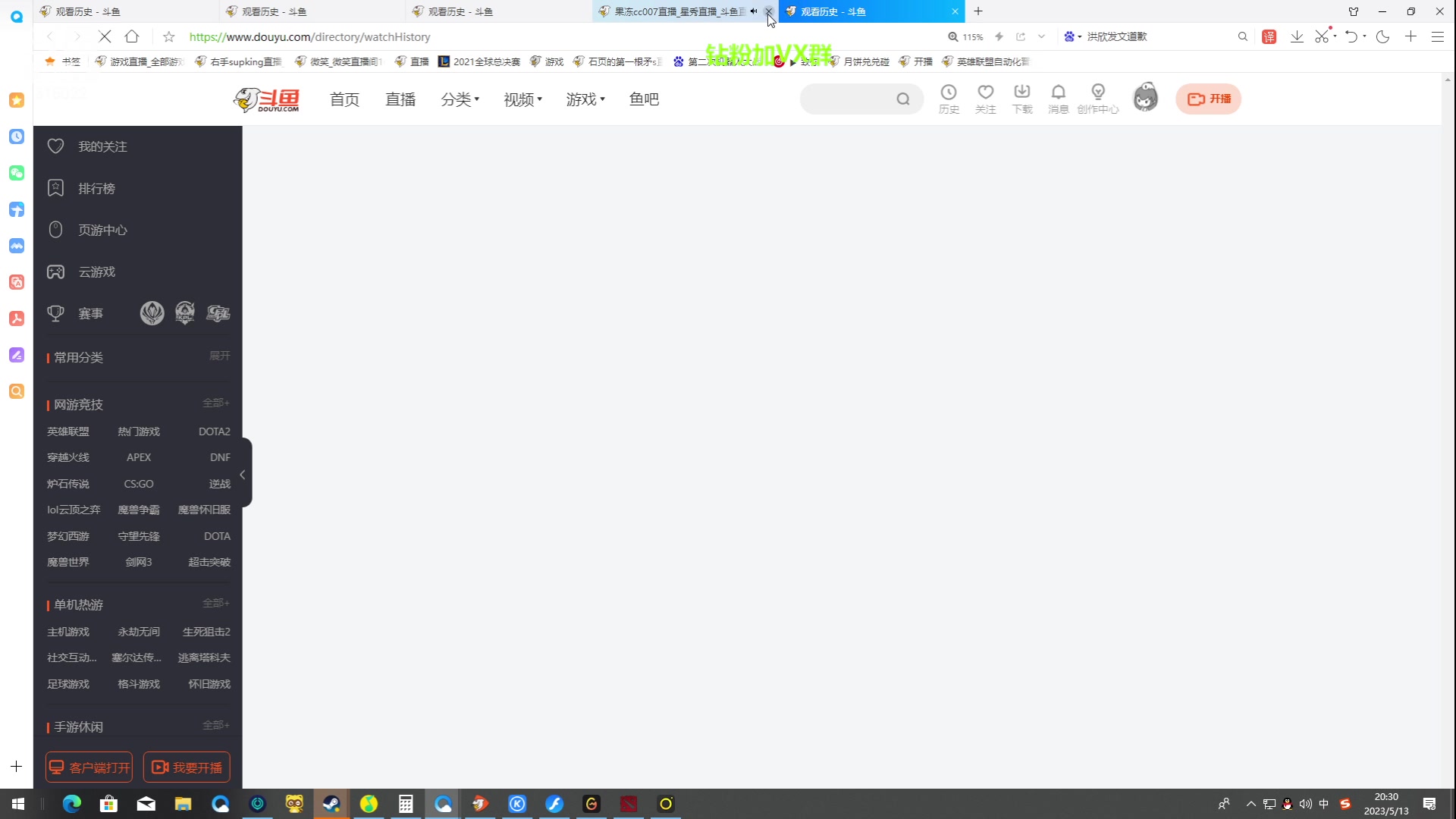Open the APEX category link

point(139,457)
